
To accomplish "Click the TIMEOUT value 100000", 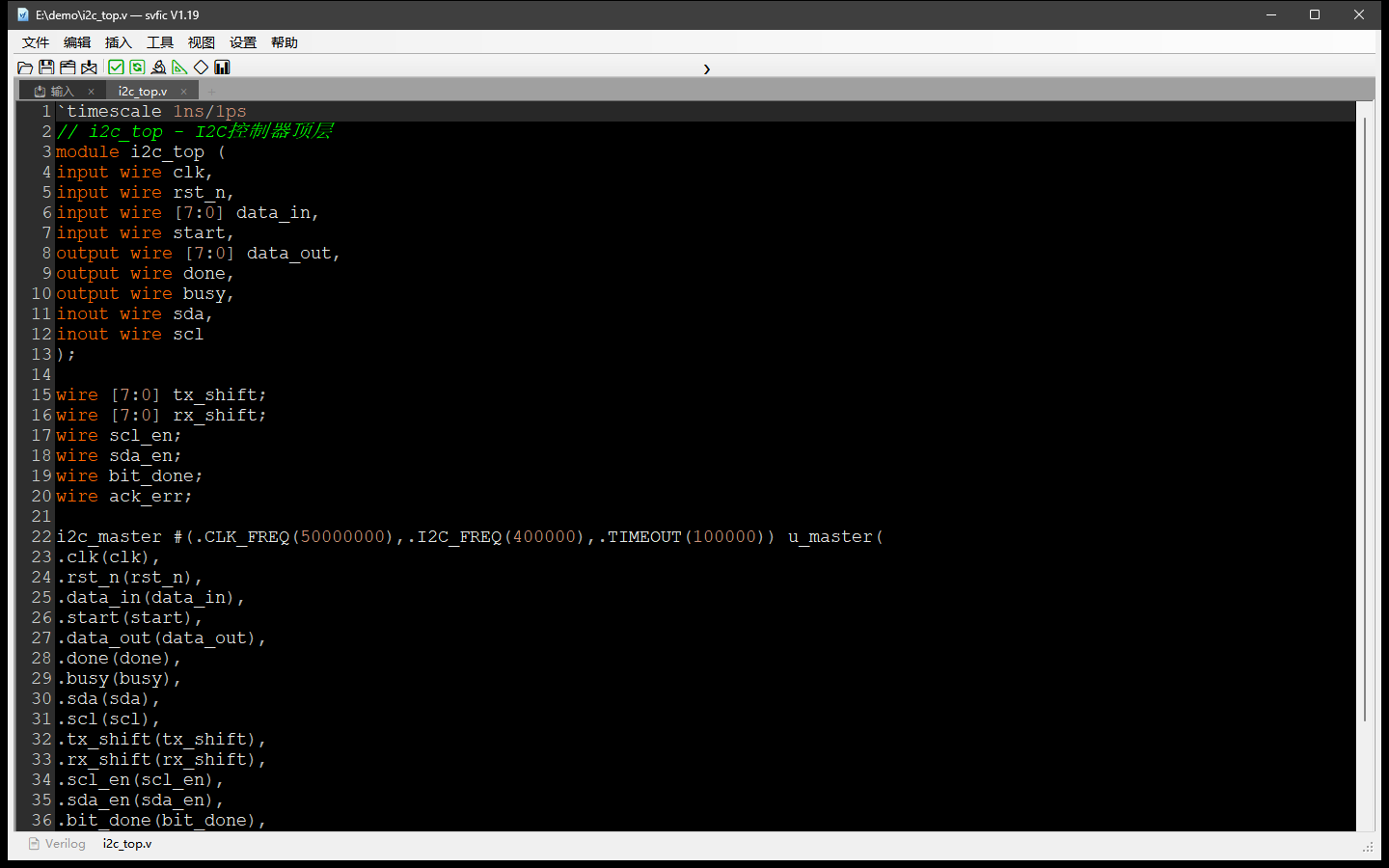I will click(725, 537).
